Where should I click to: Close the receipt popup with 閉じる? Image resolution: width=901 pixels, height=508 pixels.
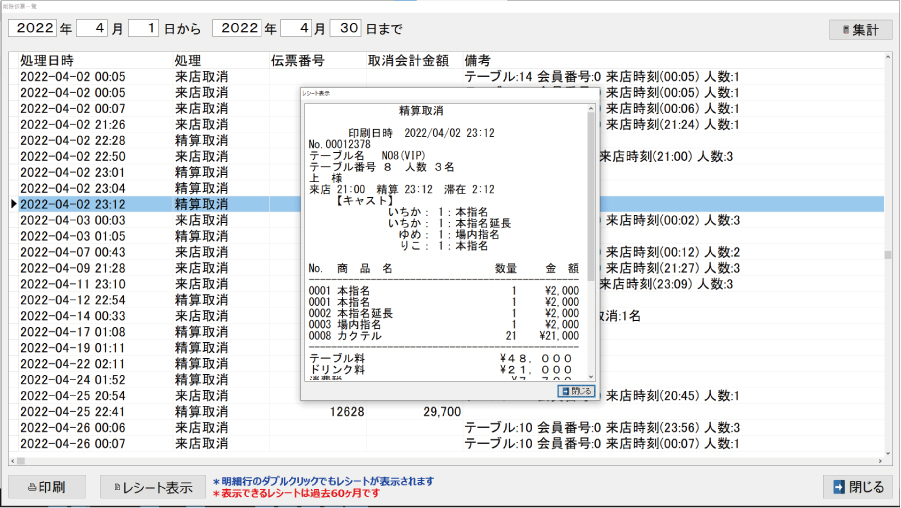pyautogui.click(x=576, y=391)
